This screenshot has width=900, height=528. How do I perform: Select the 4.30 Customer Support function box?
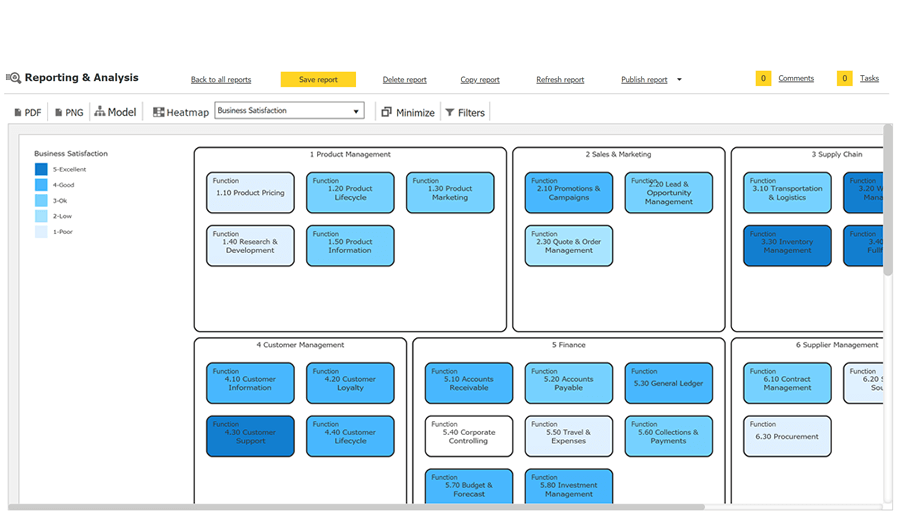tap(250, 436)
